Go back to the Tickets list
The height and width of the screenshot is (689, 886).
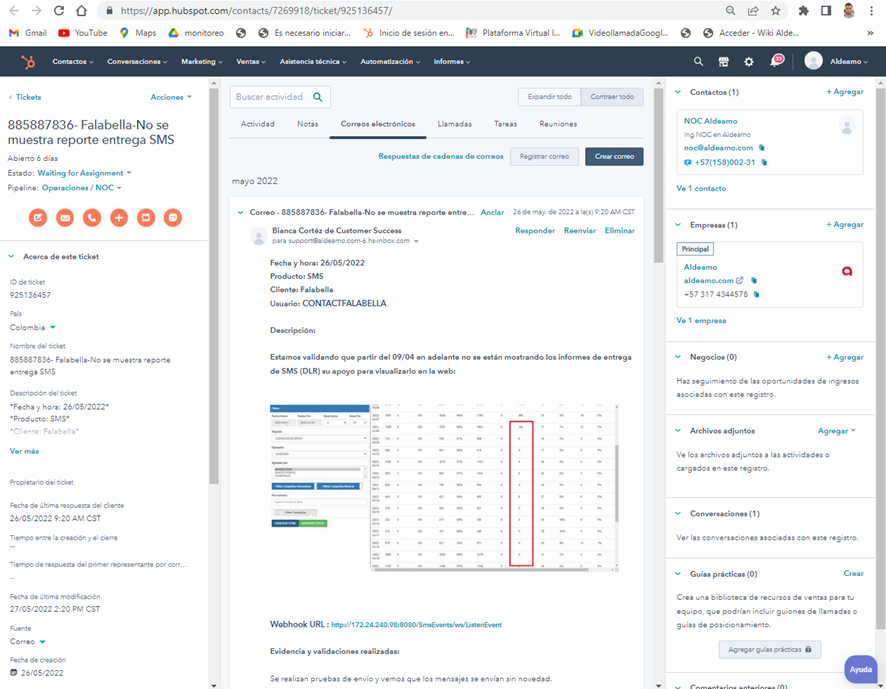point(25,97)
